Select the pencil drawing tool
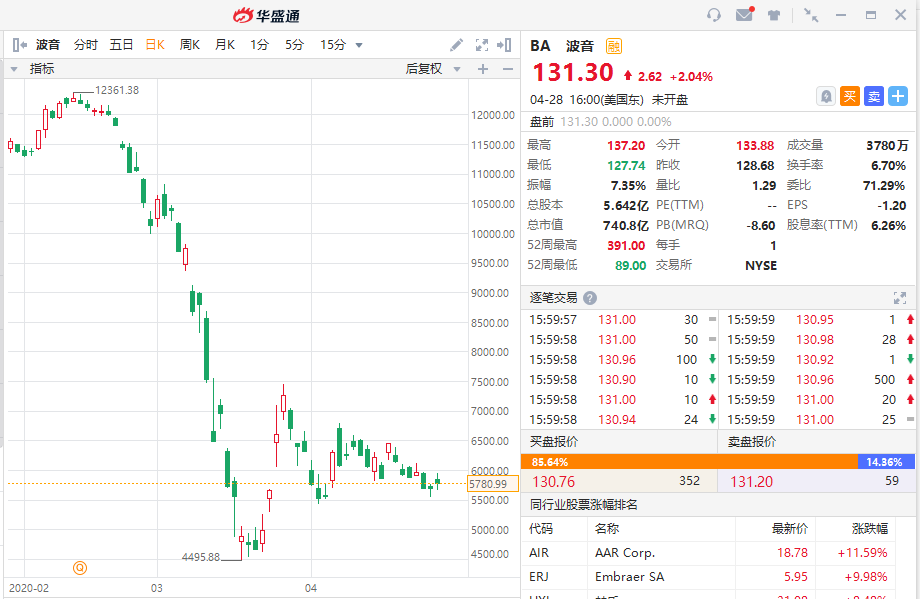The image size is (920, 599). pyautogui.click(x=456, y=45)
